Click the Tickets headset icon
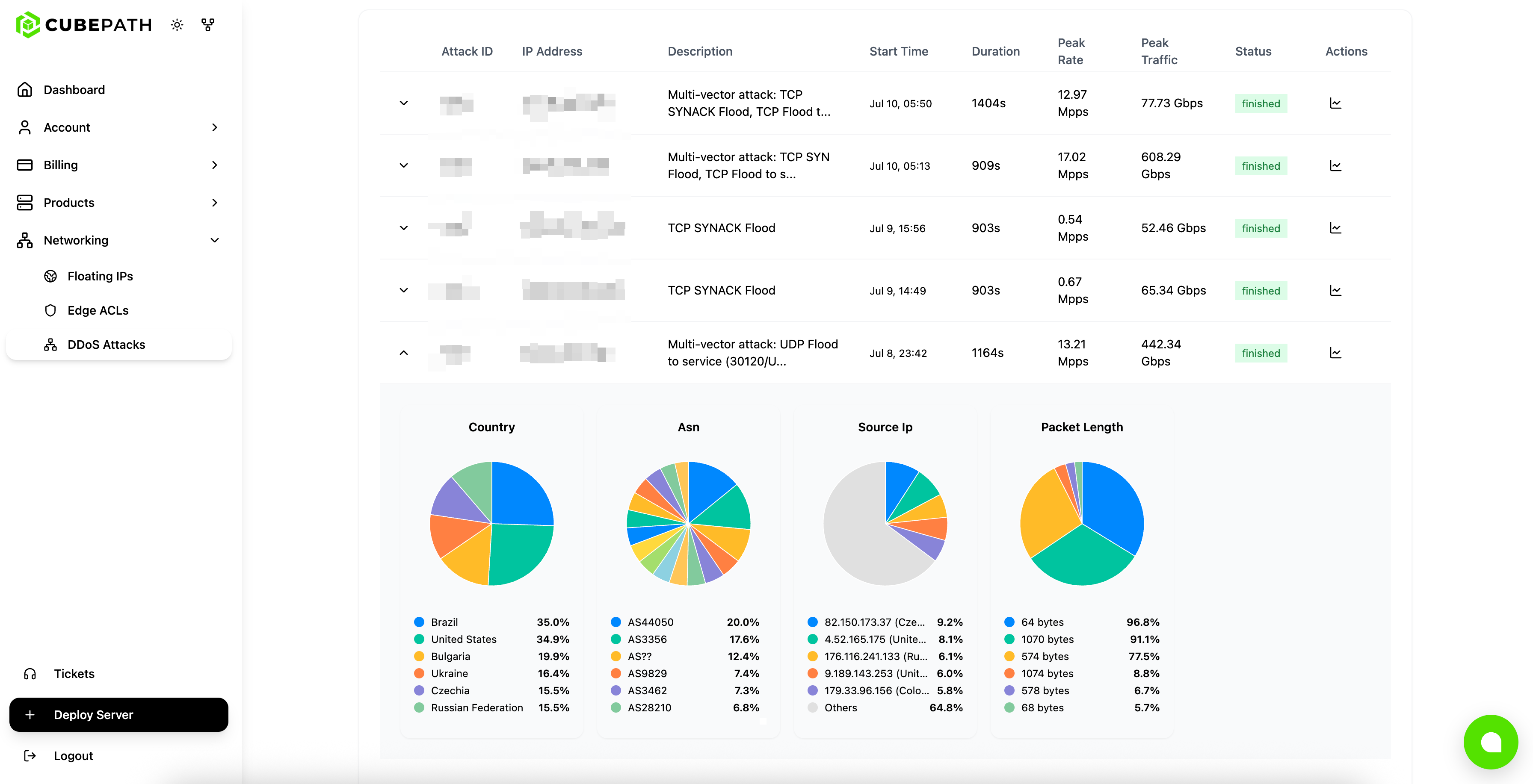 29,673
